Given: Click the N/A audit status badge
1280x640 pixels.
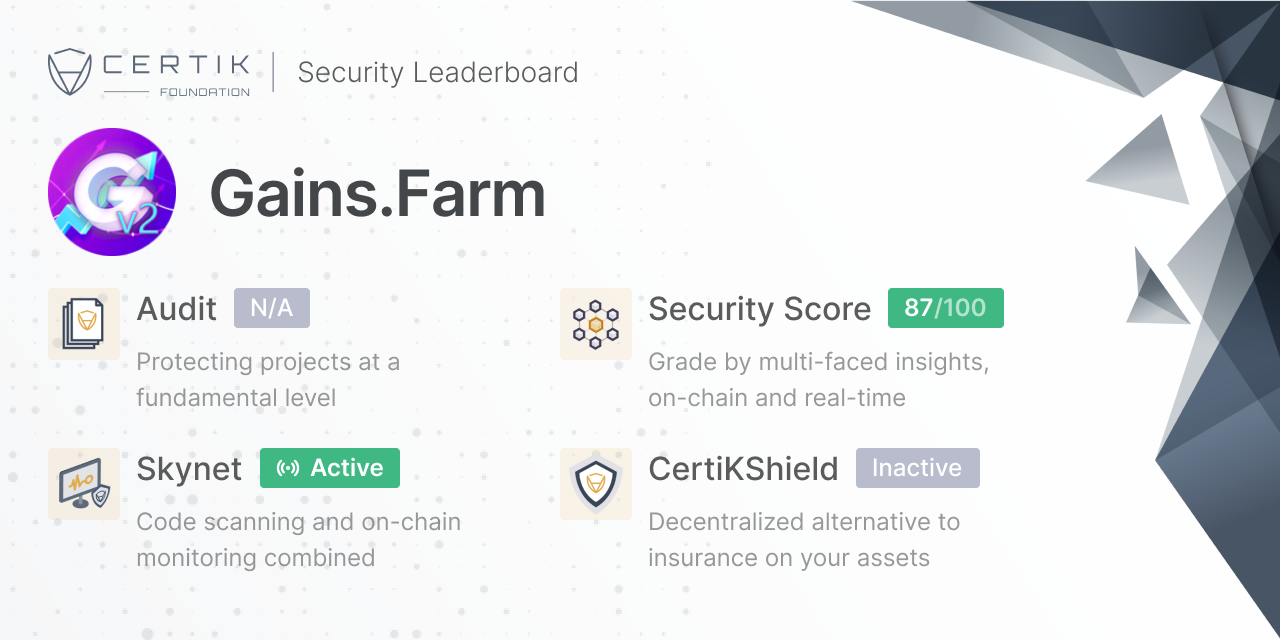Looking at the screenshot, I should [x=272, y=308].
